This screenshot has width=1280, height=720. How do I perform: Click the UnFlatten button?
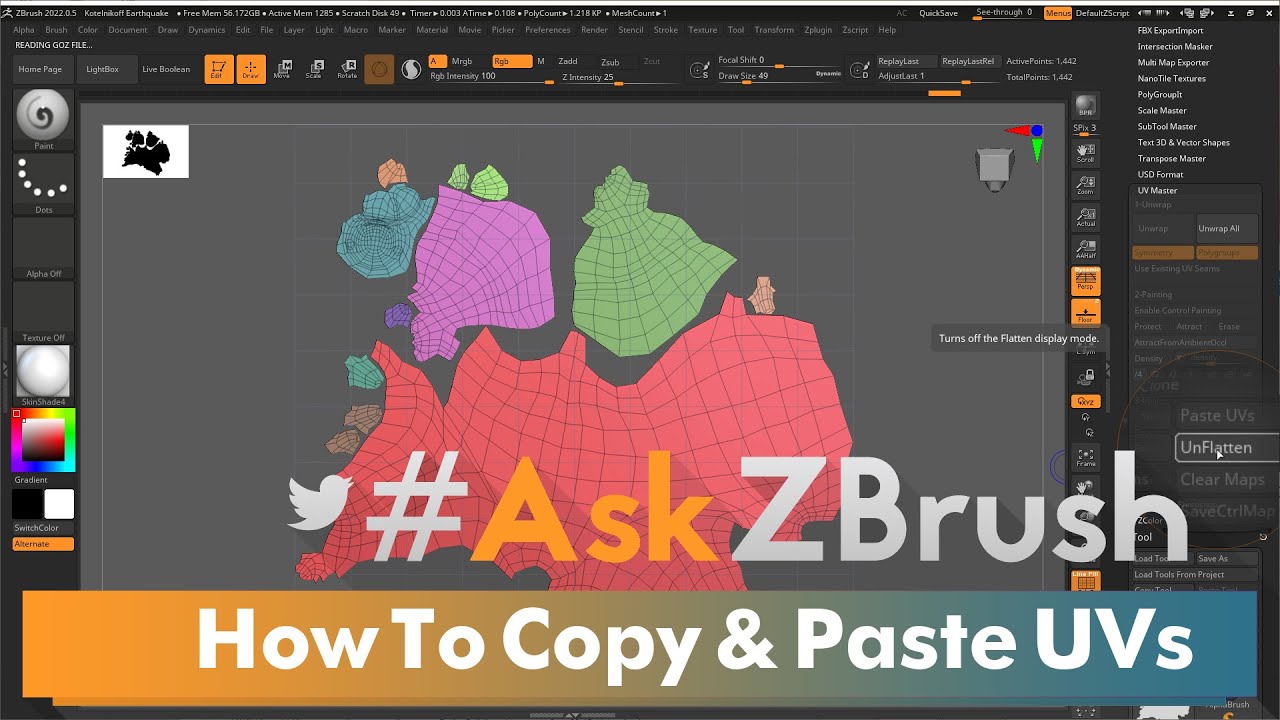tap(1227, 448)
